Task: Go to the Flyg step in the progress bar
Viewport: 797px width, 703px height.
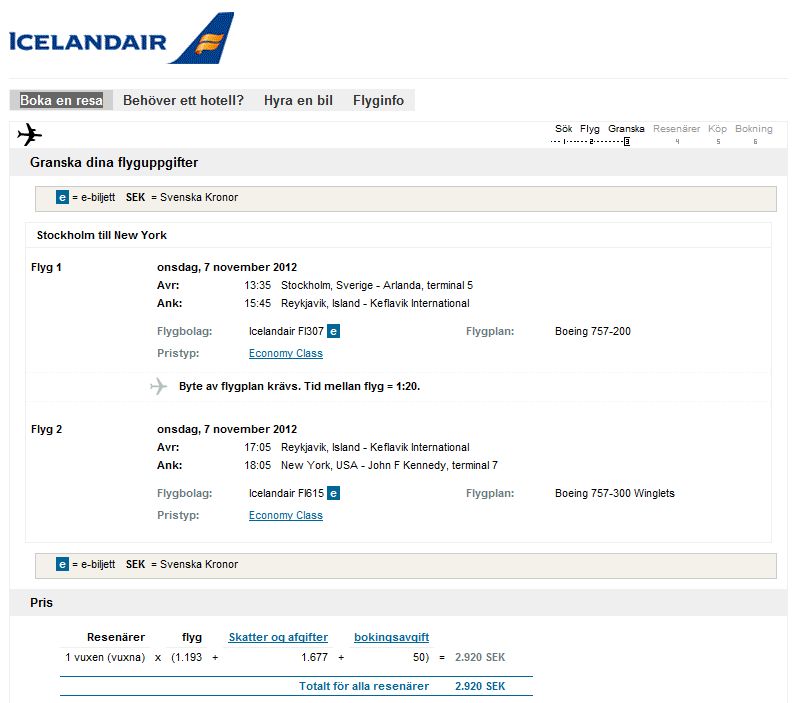Action: 590,129
